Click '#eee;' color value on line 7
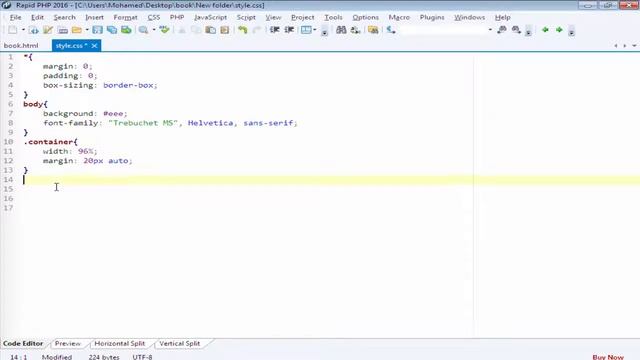 (115, 113)
